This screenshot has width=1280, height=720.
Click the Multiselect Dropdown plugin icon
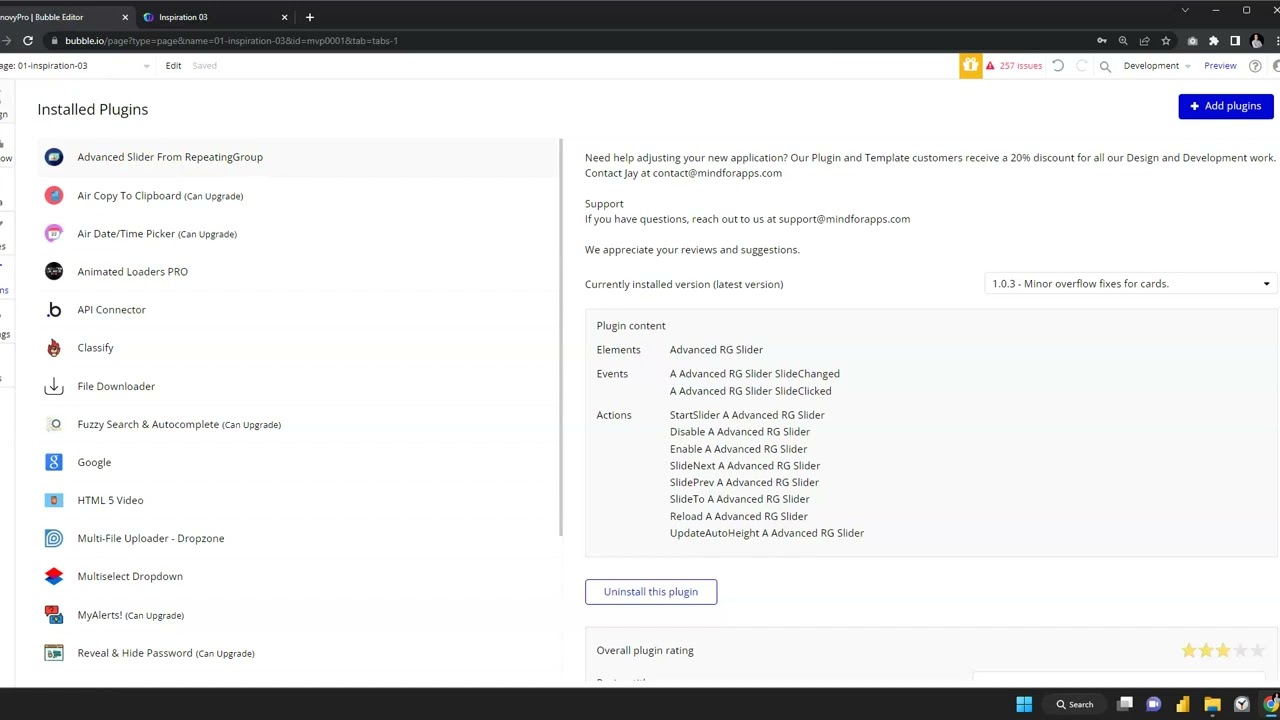[x=54, y=576]
